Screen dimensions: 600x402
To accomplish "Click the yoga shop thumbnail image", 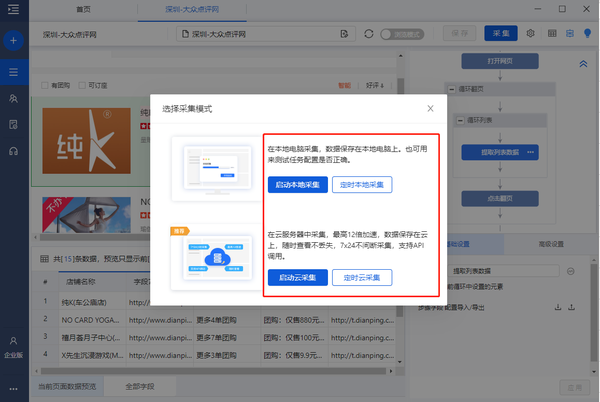I will click(x=86, y=215).
